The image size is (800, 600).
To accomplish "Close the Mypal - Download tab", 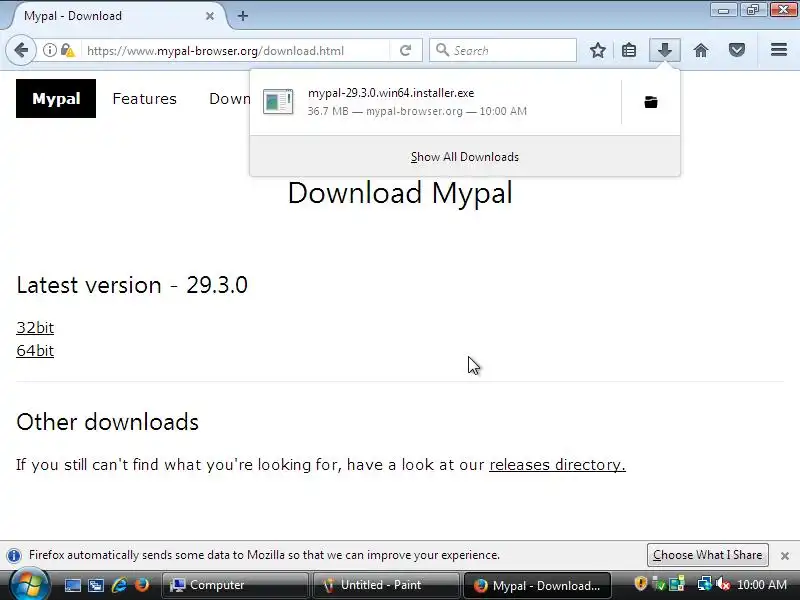I will click(x=210, y=16).
